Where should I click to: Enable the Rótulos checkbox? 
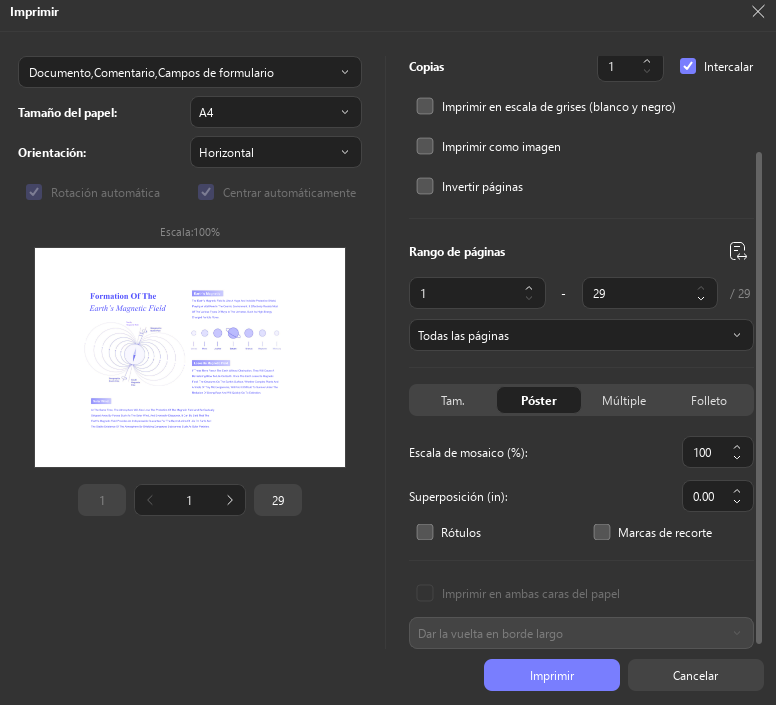click(x=425, y=532)
